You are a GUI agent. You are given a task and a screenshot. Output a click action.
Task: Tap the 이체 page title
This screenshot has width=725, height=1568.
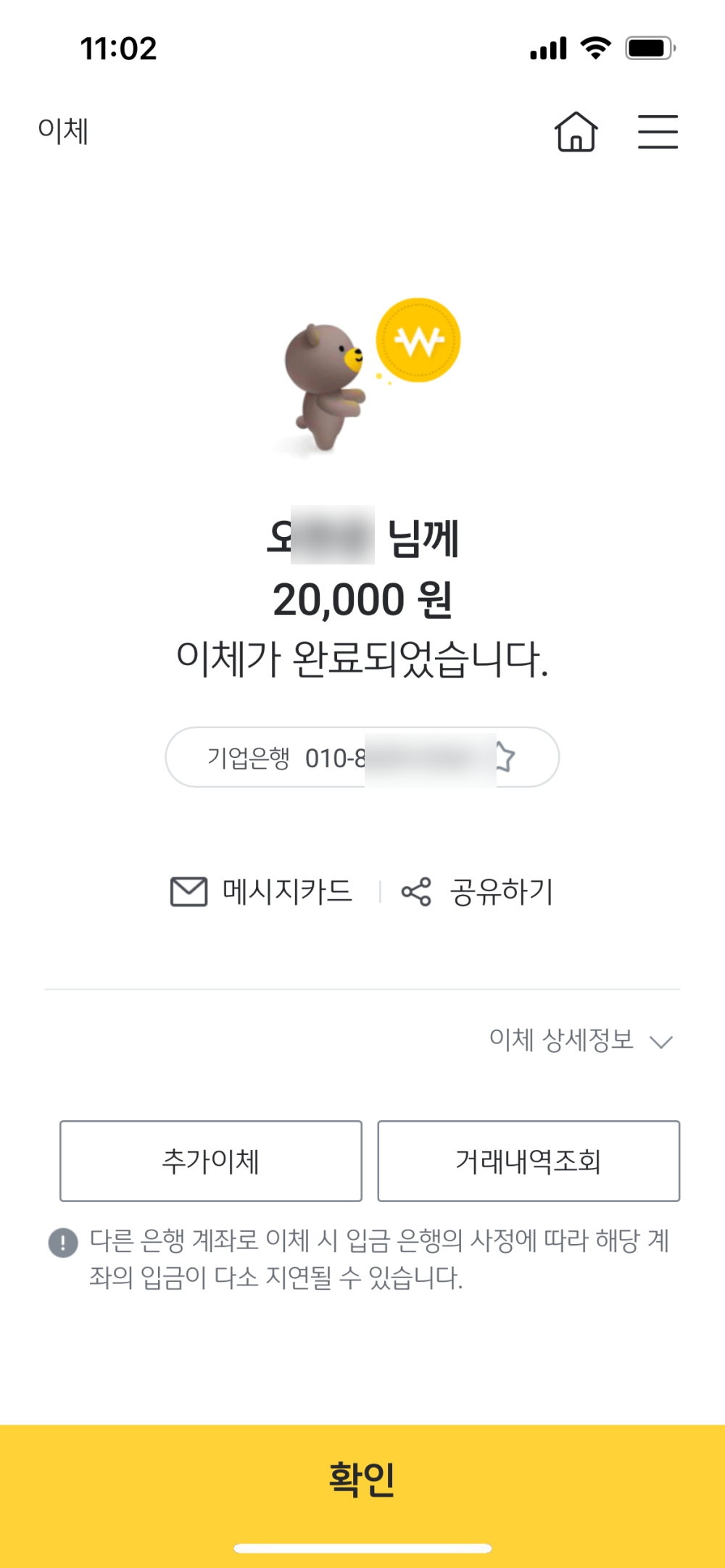pyautogui.click(x=64, y=132)
